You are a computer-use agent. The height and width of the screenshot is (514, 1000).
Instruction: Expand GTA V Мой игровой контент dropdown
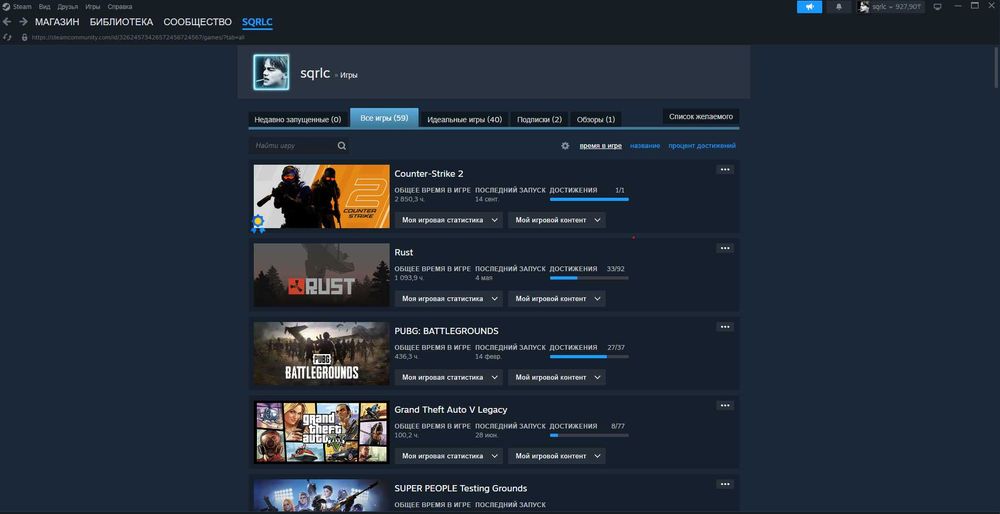pos(557,455)
